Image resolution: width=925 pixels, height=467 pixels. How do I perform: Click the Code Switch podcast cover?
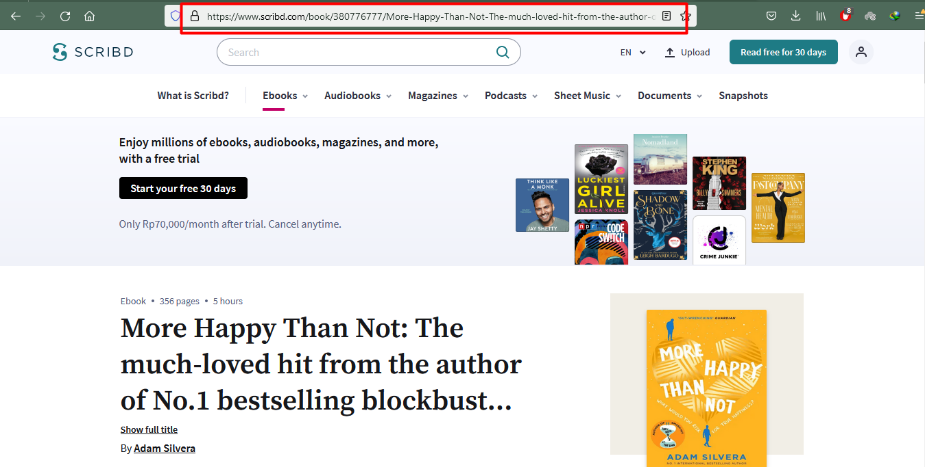point(601,242)
